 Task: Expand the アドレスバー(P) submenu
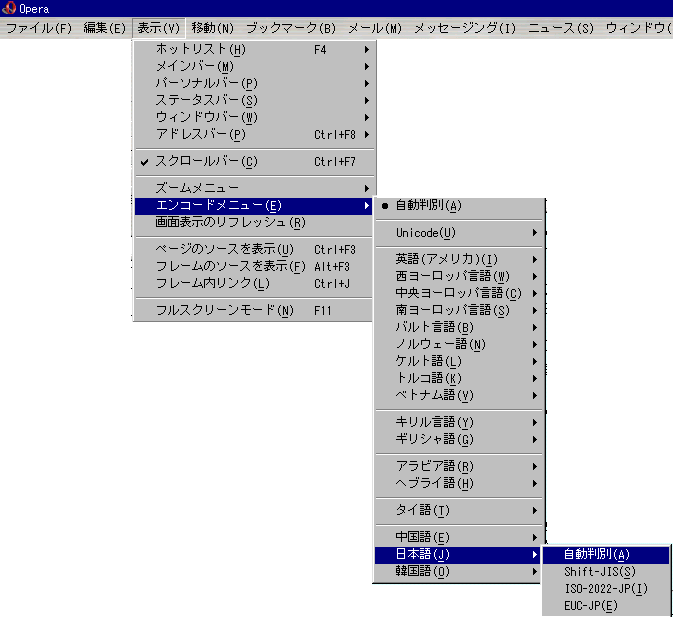[253, 134]
